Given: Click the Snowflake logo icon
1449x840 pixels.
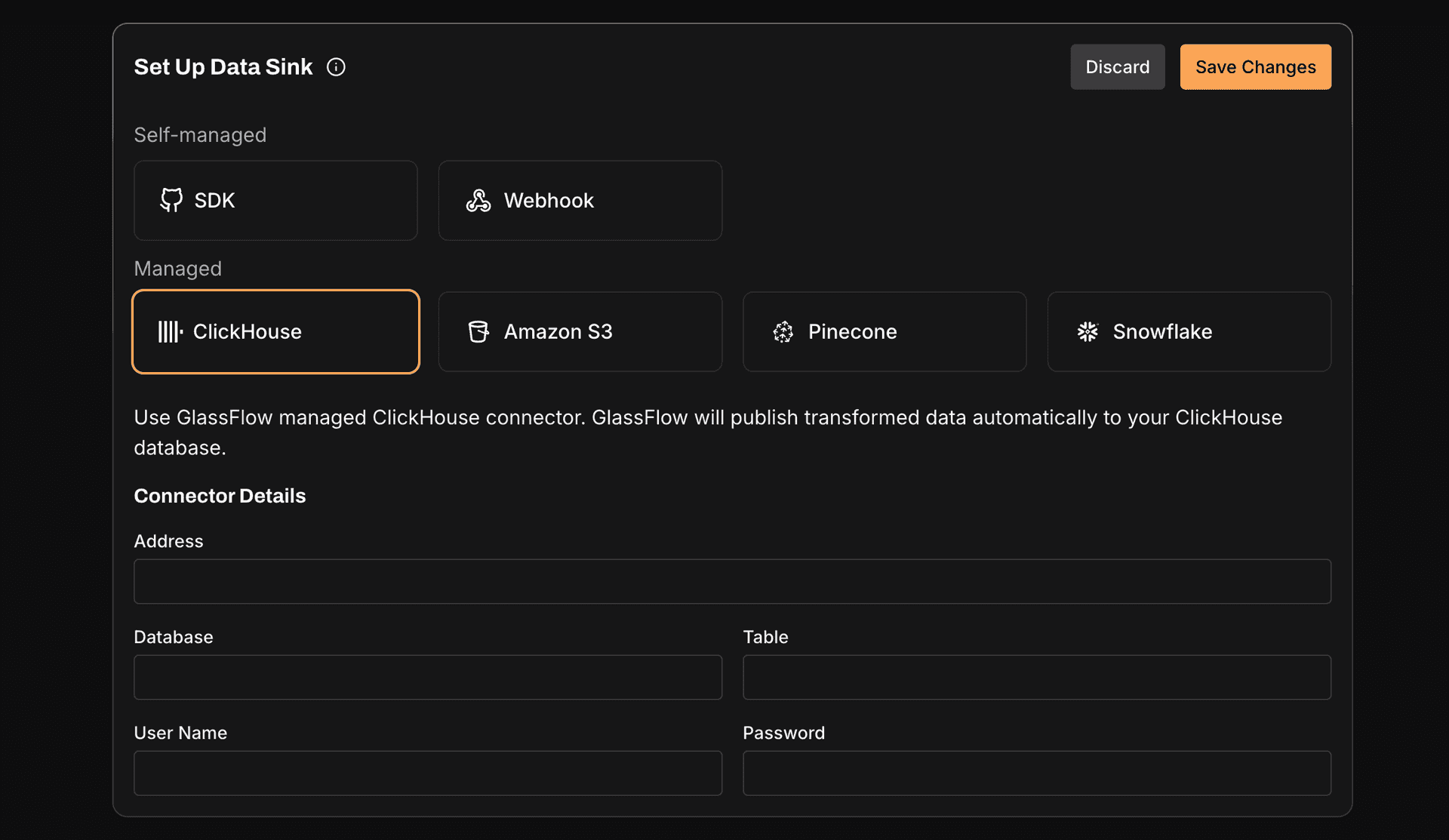Looking at the screenshot, I should (1088, 331).
